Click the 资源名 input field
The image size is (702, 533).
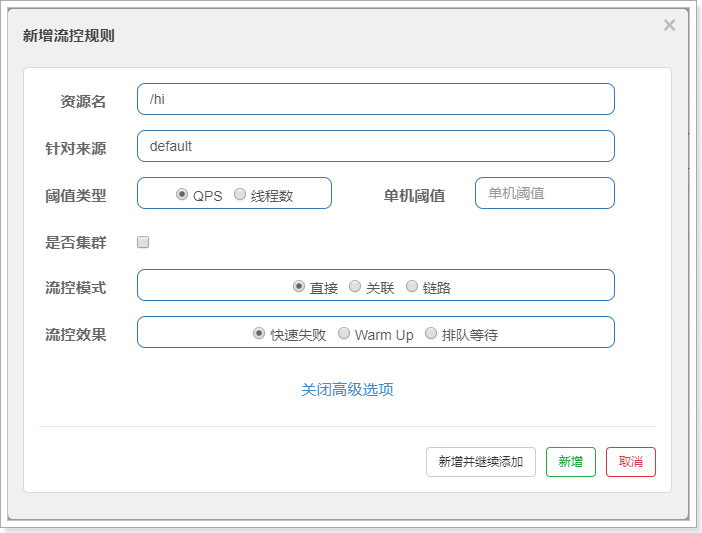tap(376, 99)
